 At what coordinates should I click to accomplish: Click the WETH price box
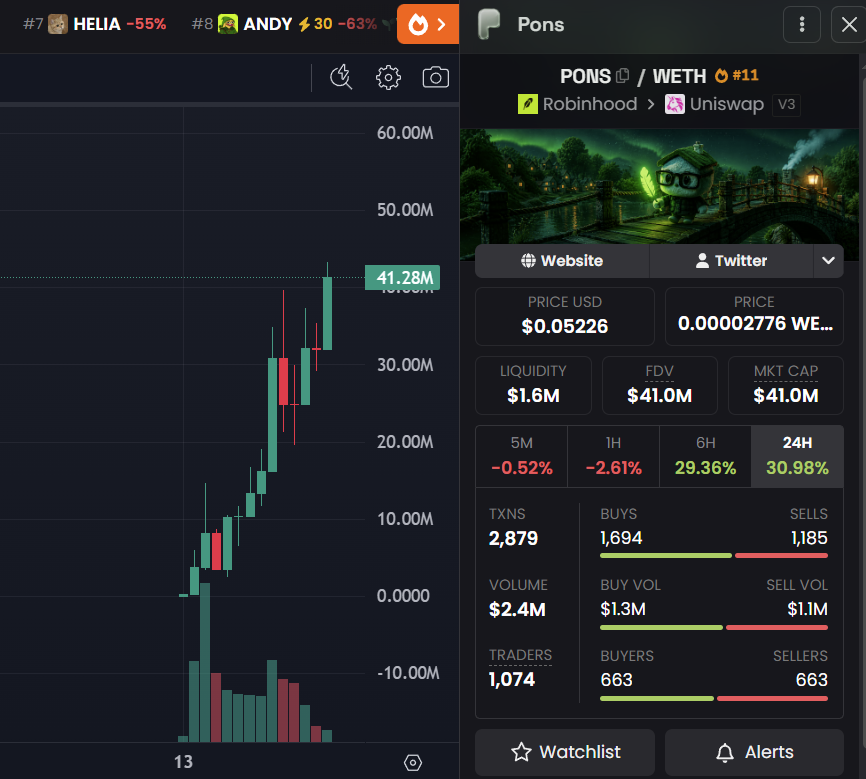click(754, 316)
